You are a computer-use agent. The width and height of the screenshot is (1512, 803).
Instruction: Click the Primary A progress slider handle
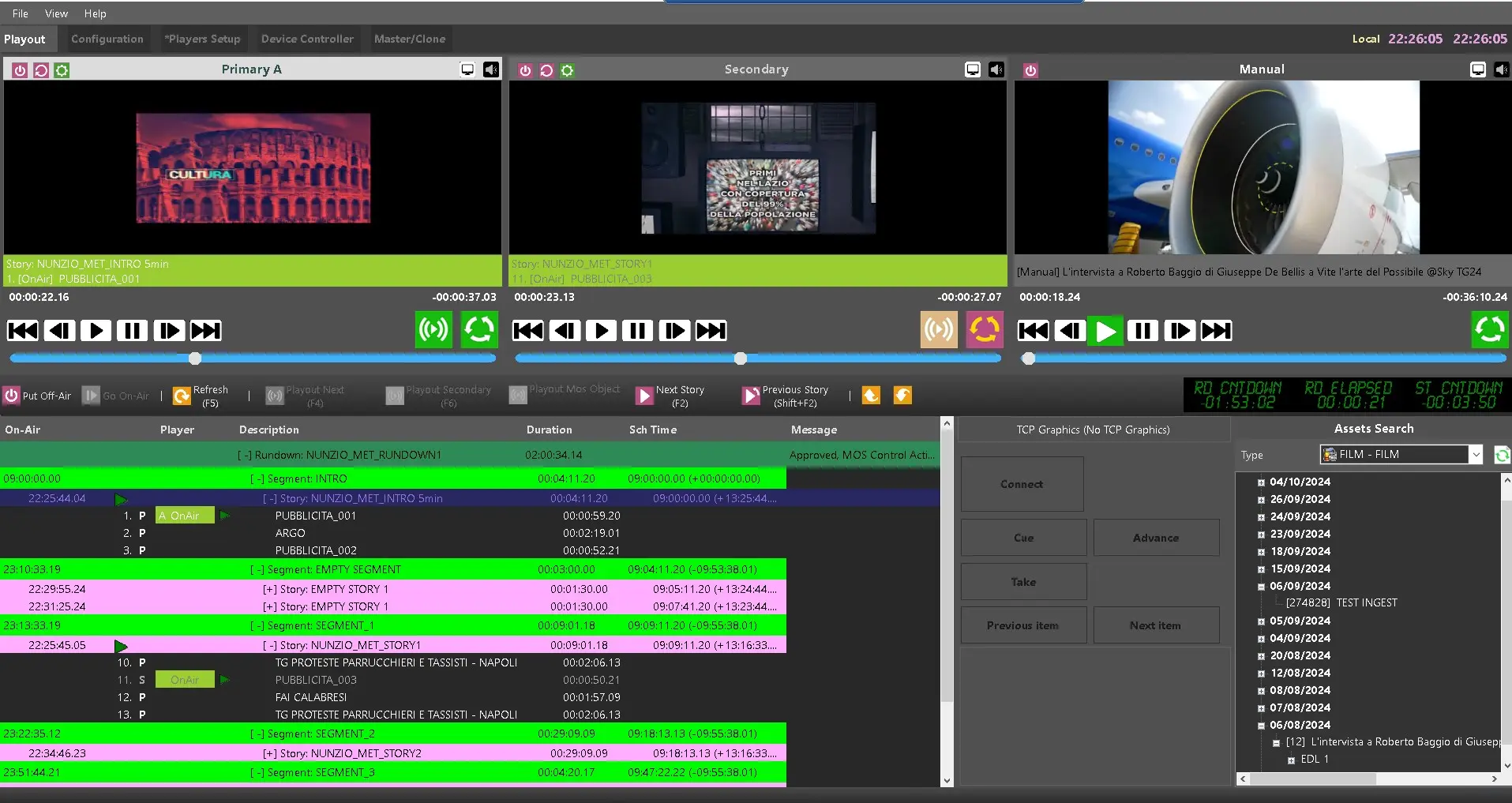pyautogui.click(x=195, y=358)
